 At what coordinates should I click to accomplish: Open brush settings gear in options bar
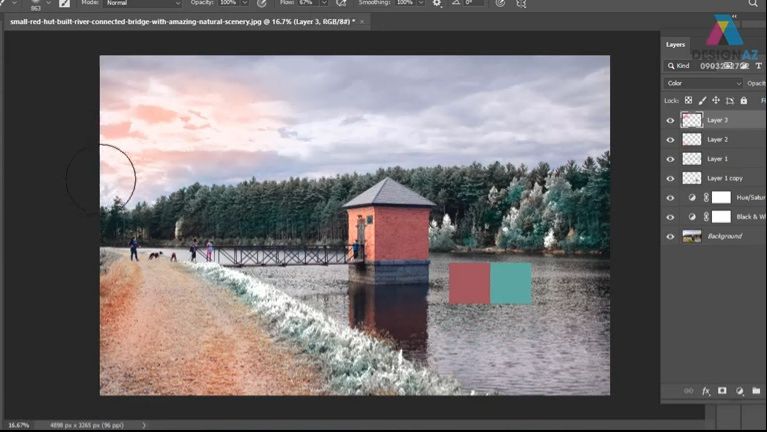click(x=436, y=4)
